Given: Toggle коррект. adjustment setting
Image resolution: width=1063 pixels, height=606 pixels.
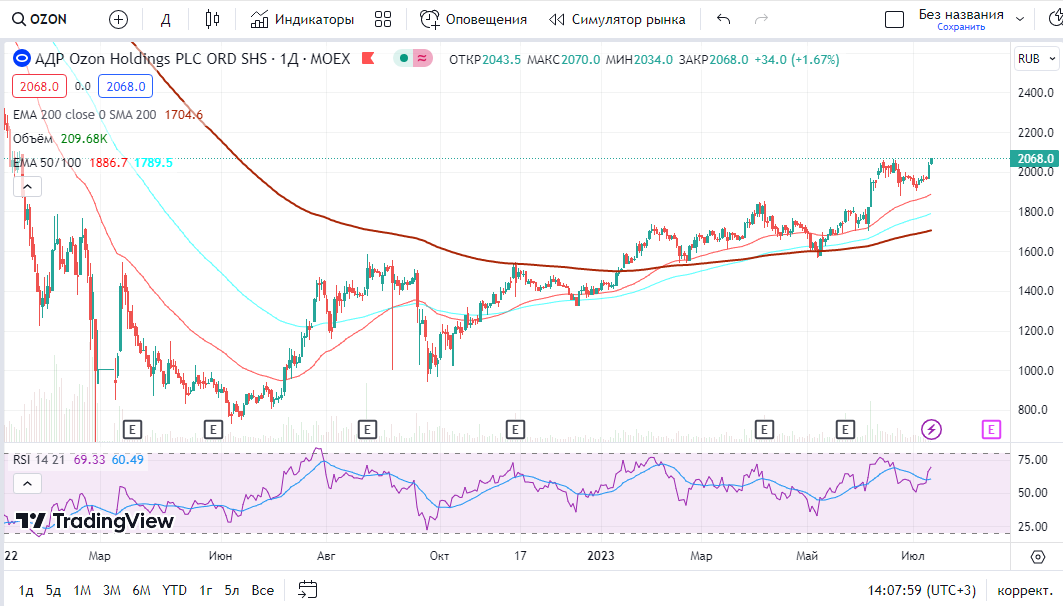Looking at the screenshot, I should point(1024,590).
